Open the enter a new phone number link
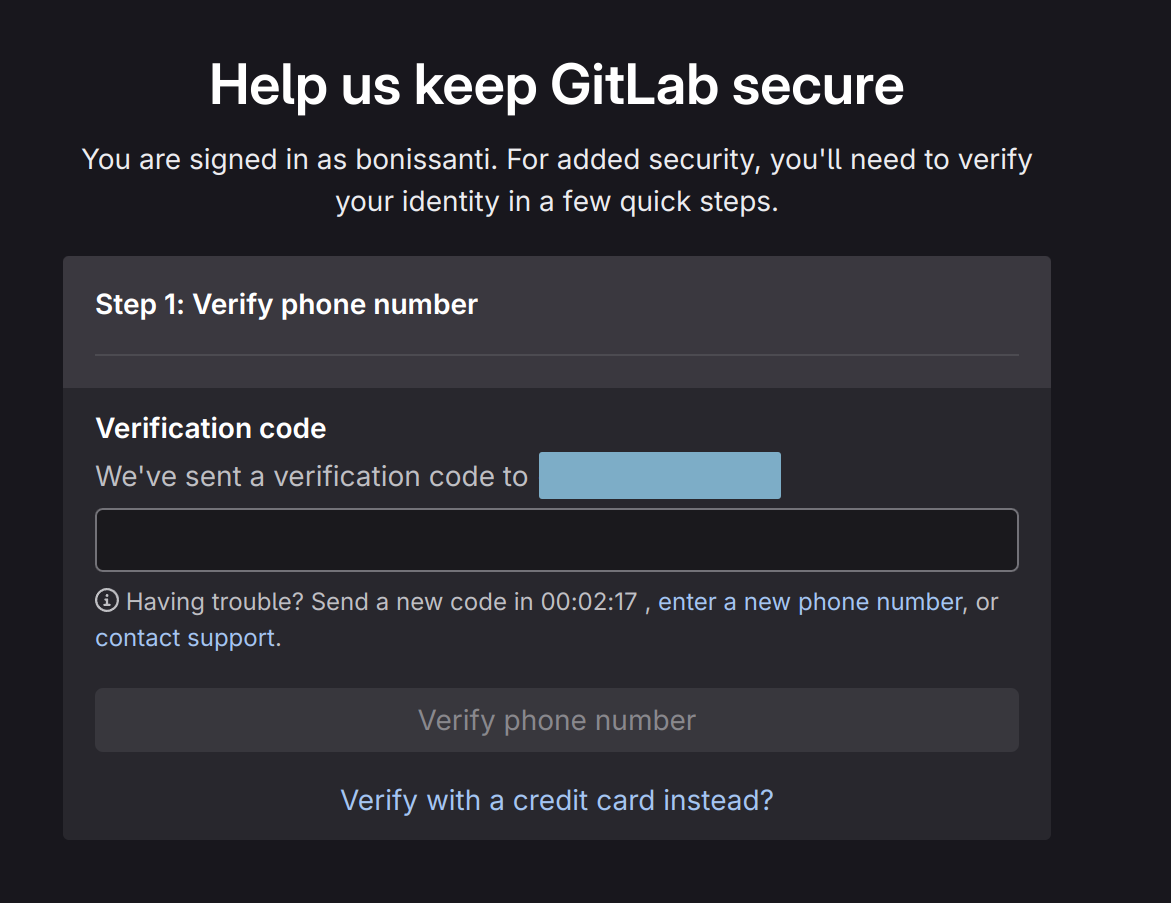The image size is (1171, 903). (x=809, y=602)
